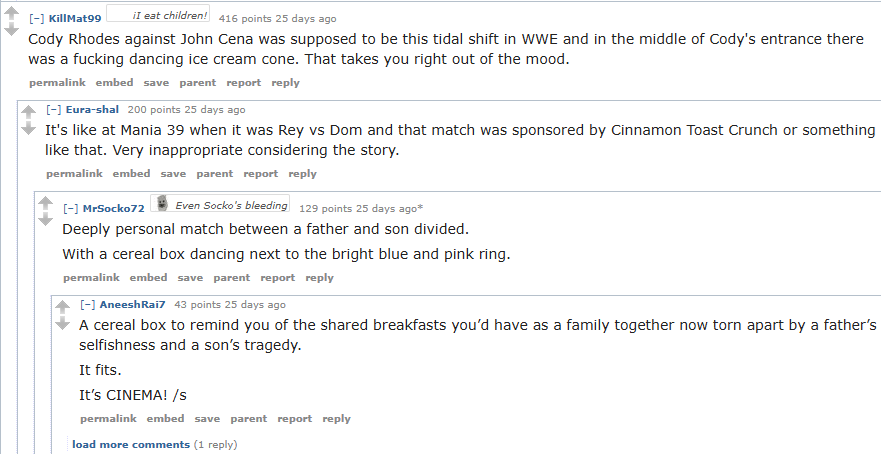Go to parent of AneeshRai7's comment
This screenshot has height=454, width=881.
(249, 419)
